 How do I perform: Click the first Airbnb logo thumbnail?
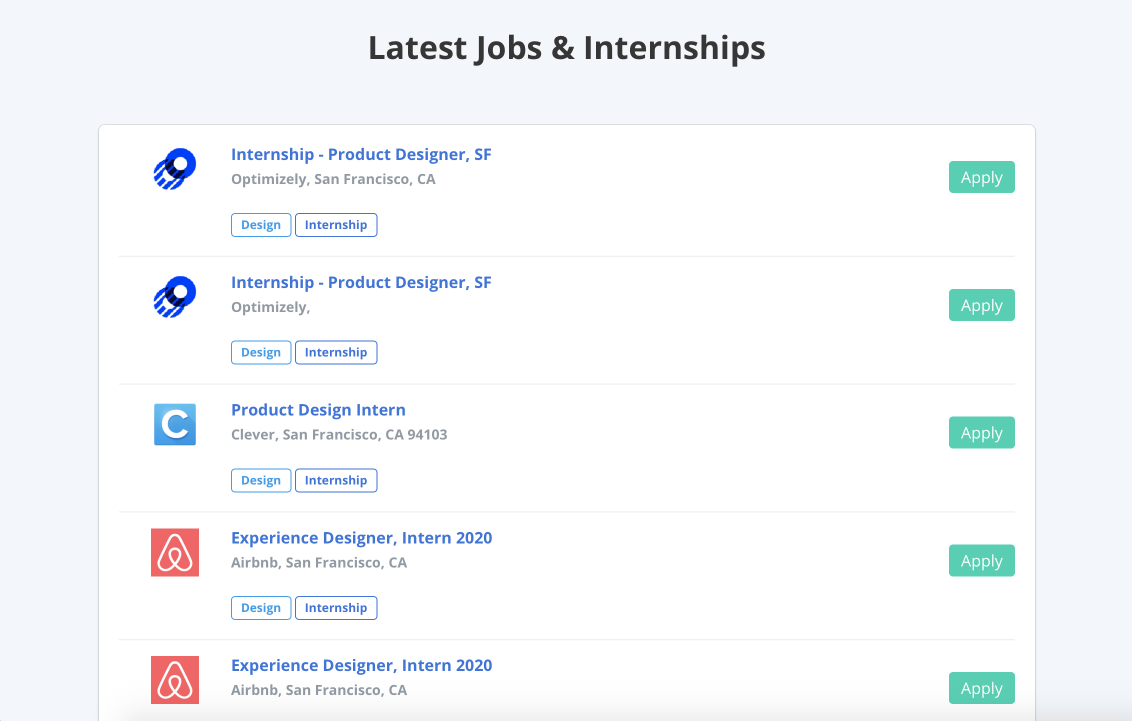pos(175,552)
